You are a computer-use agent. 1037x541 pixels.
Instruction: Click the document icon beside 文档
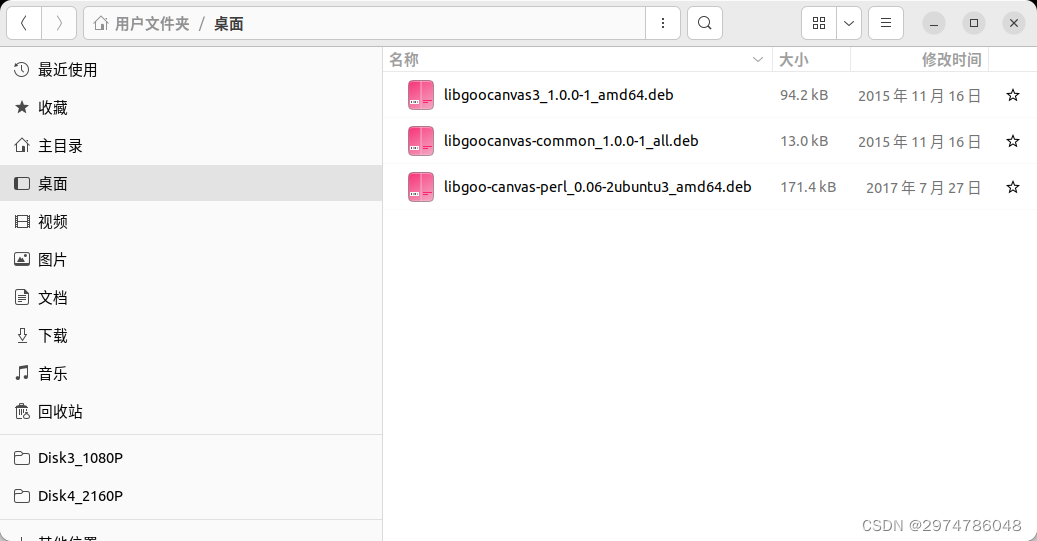pos(22,298)
